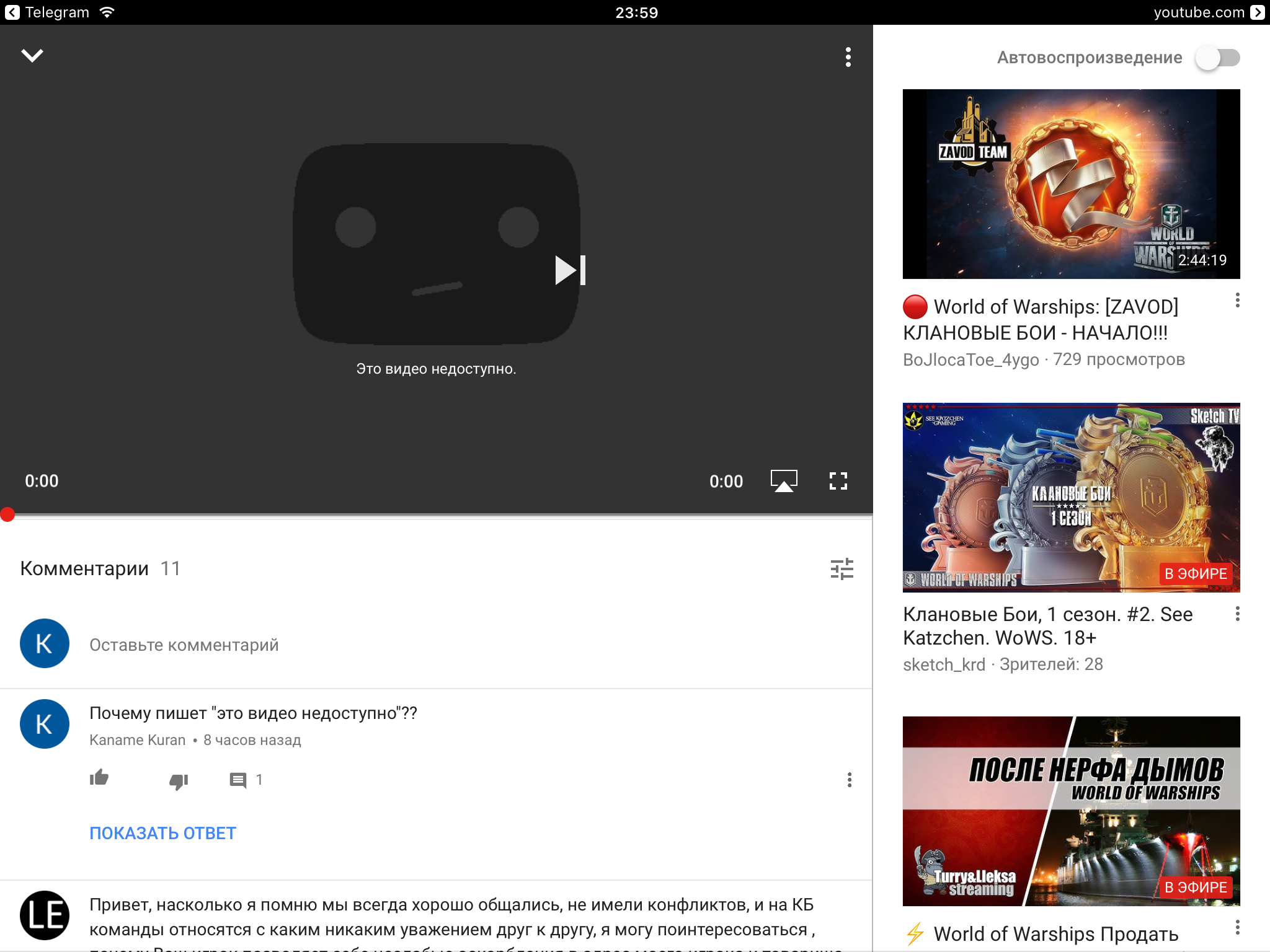Click ПОКАЗАТЬ ОТВЕТ link
The image size is (1270, 952).
pyautogui.click(x=163, y=833)
